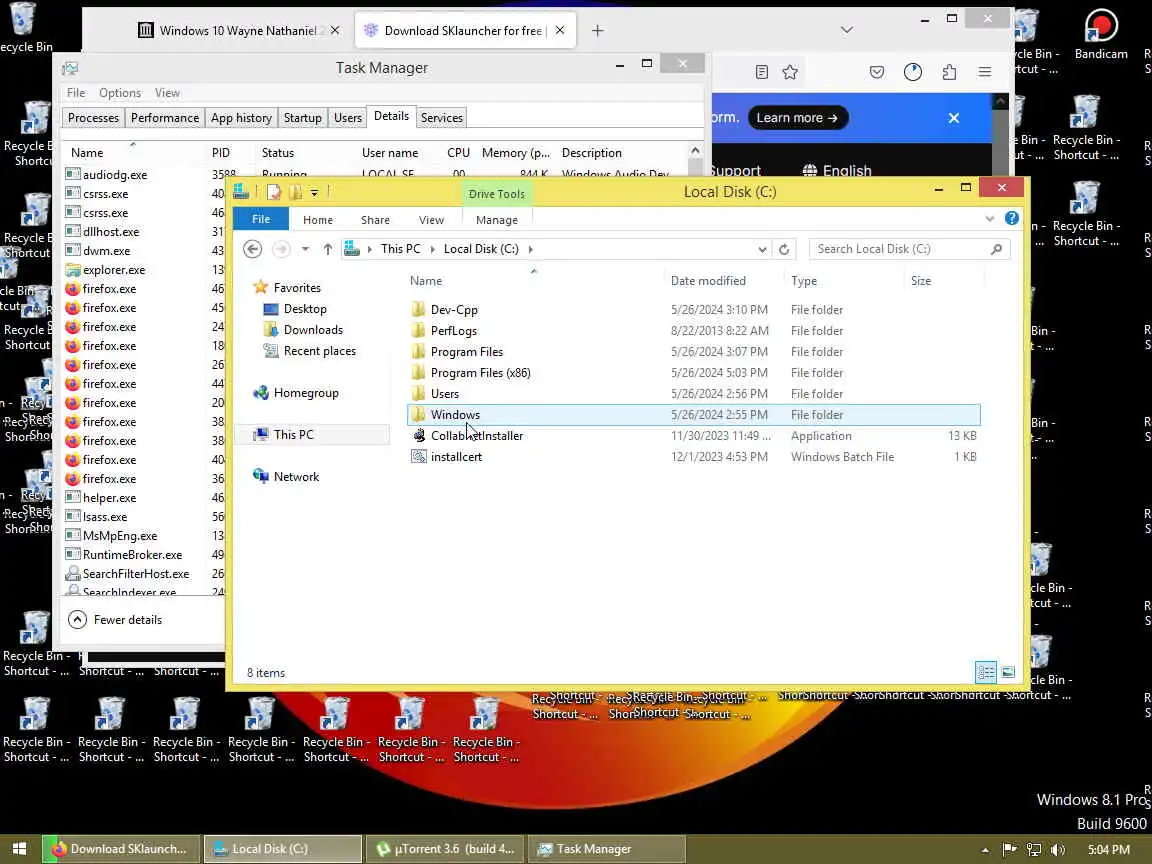1152x864 pixels.
Task: Open the Pocket save icon in Firefox
Action: coord(876,72)
